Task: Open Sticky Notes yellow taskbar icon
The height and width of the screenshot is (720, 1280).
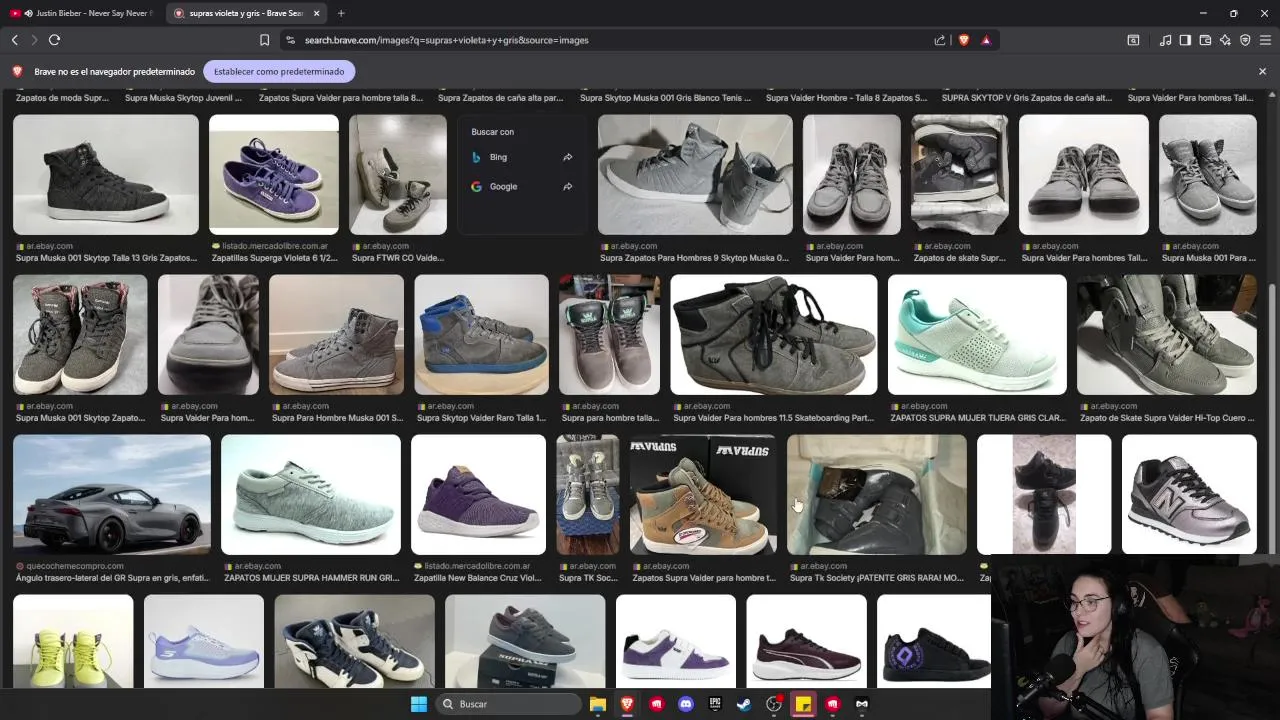Action: (803, 704)
